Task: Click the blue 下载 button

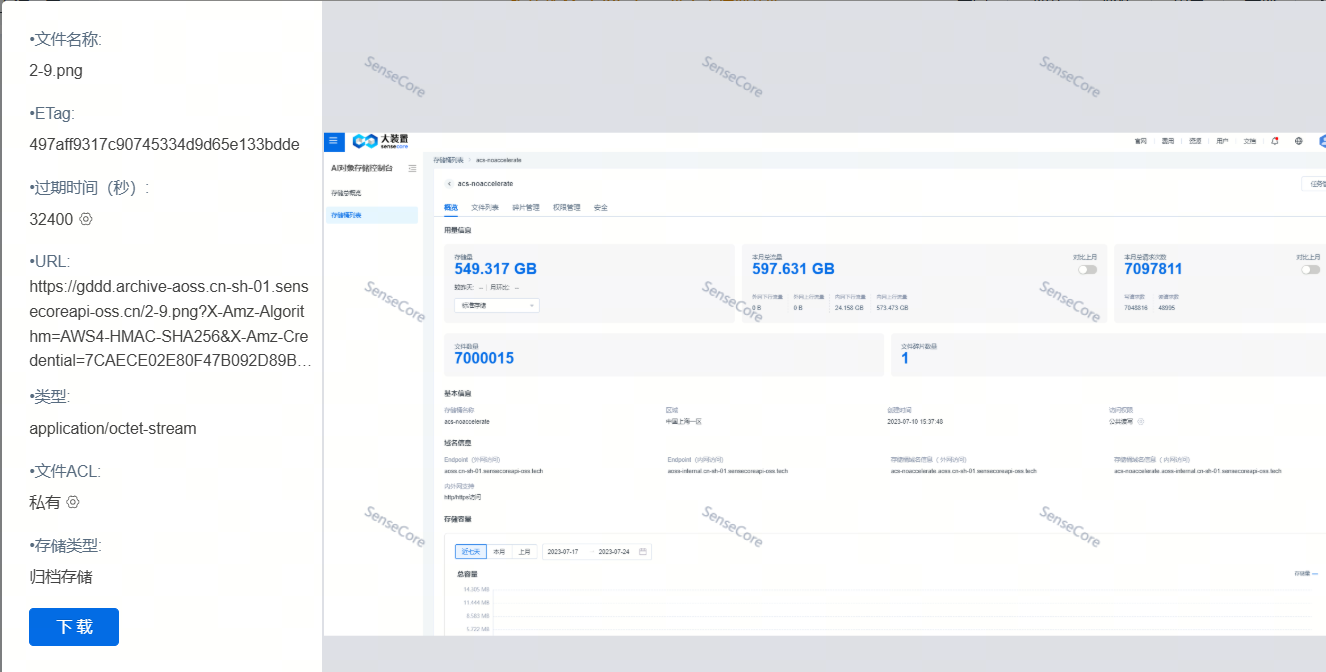Action: pos(74,627)
